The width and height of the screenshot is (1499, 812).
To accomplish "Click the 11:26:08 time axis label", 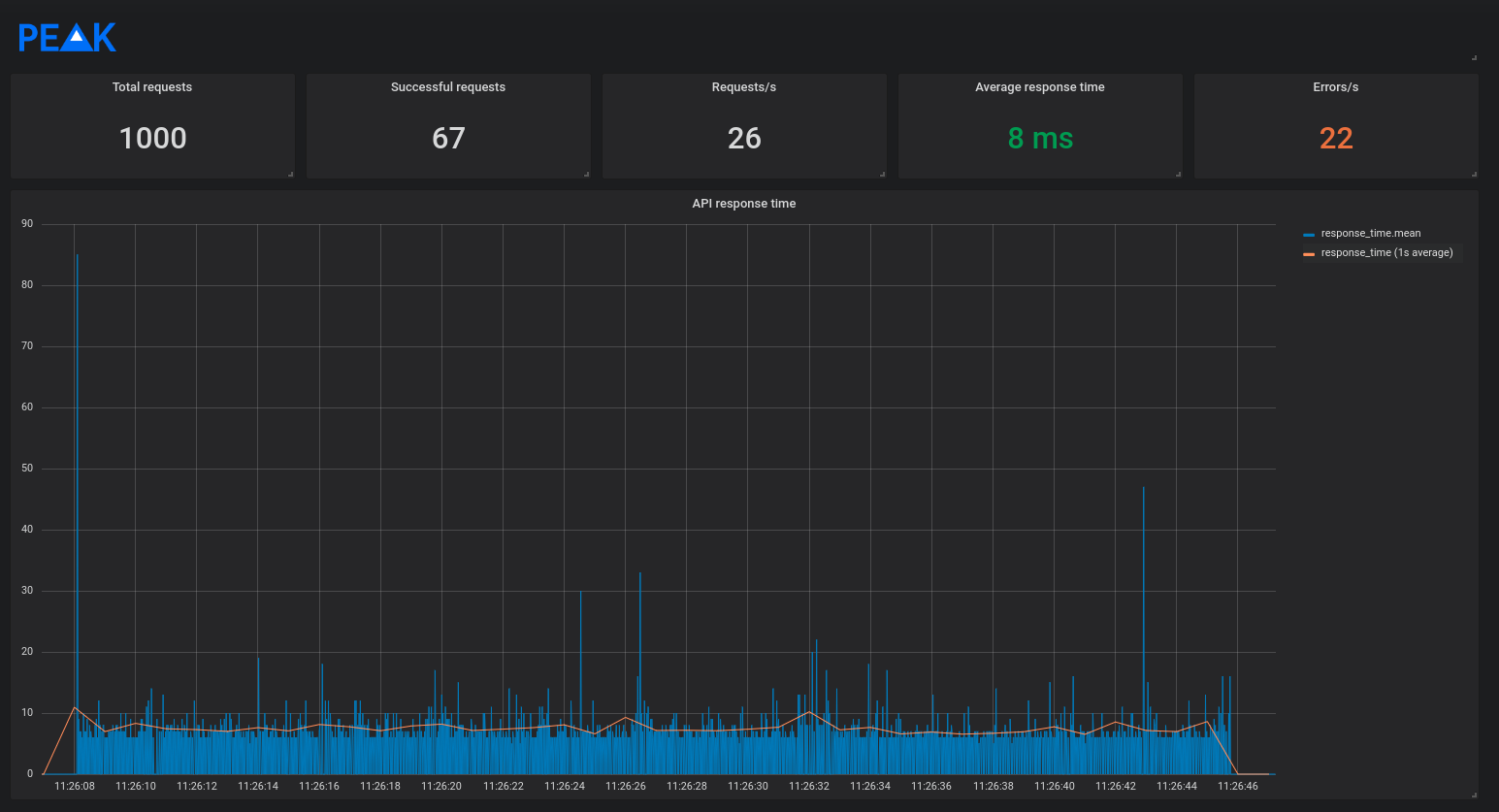I will point(75,787).
